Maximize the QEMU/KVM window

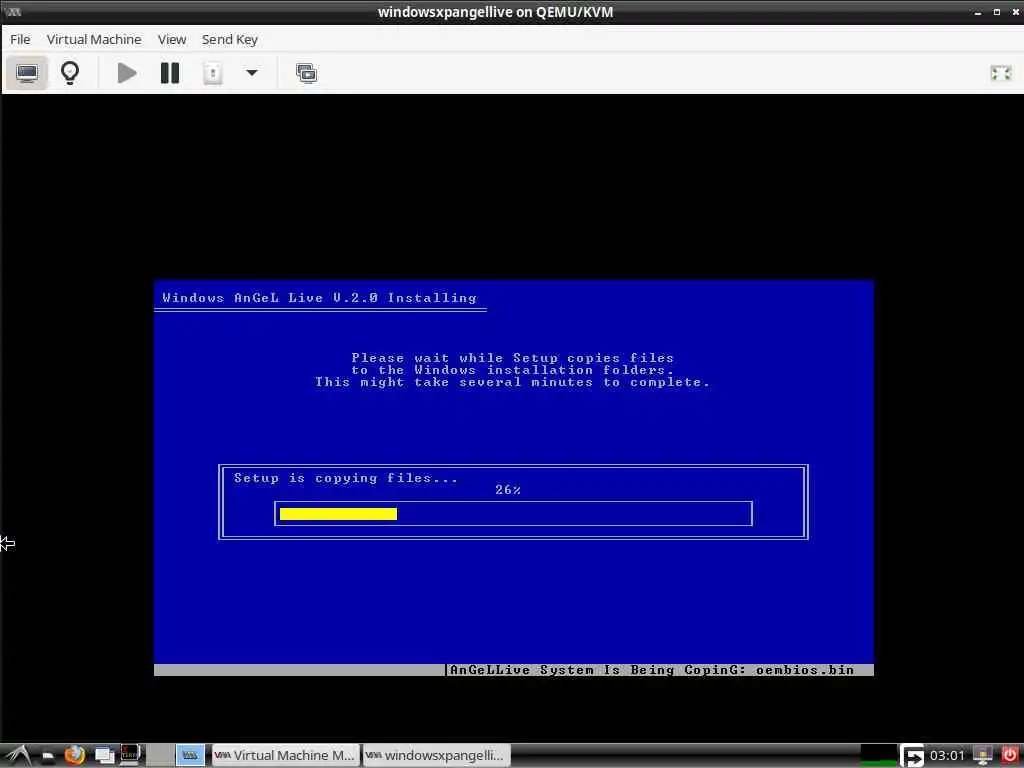point(997,12)
